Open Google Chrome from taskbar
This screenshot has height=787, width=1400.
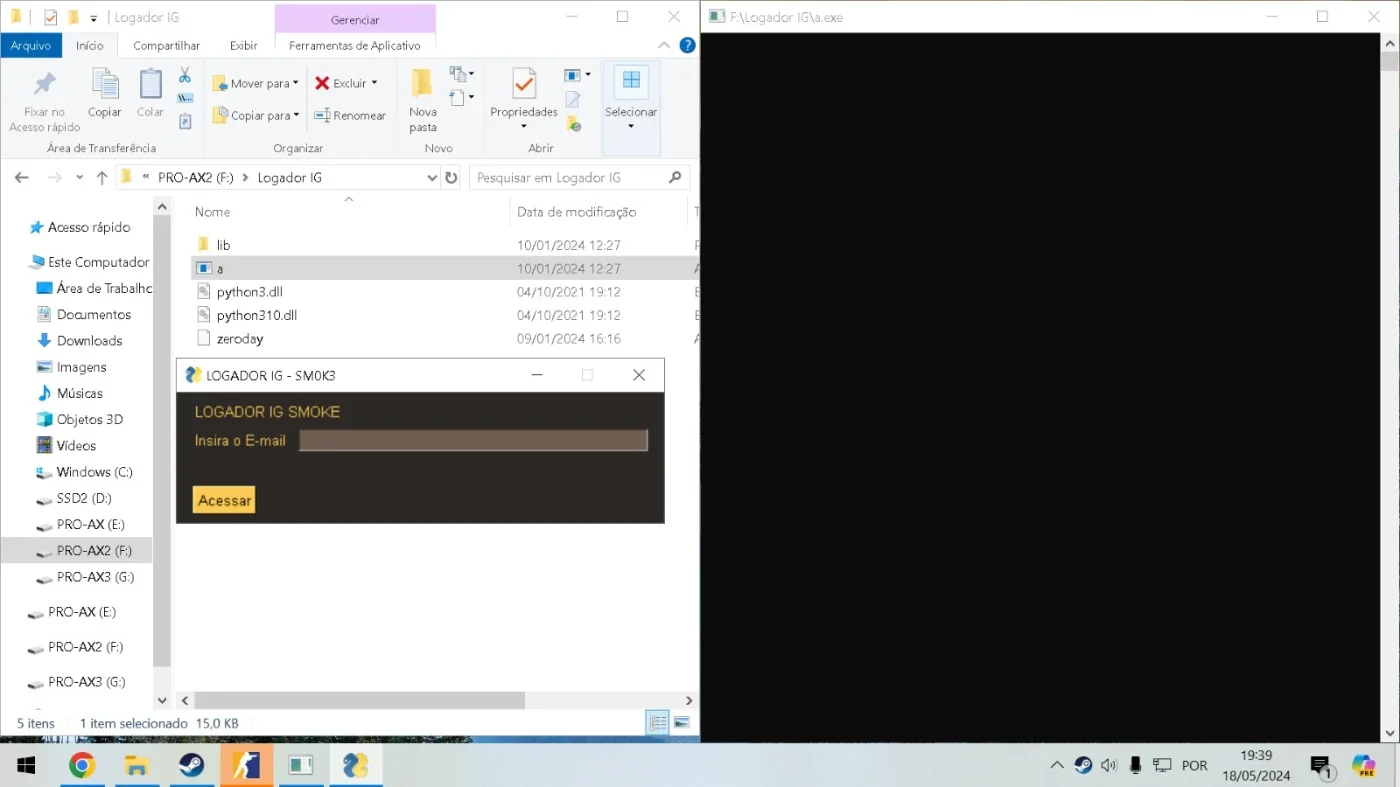82,766
